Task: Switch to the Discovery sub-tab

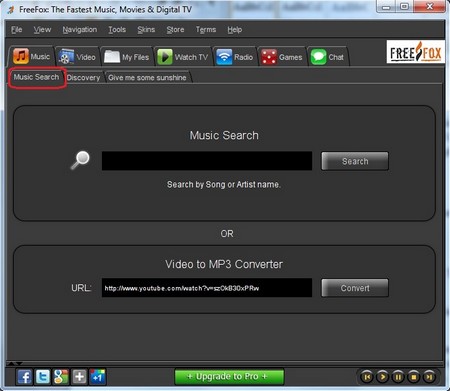Action: pyautogui.click(x=83, y=78)
